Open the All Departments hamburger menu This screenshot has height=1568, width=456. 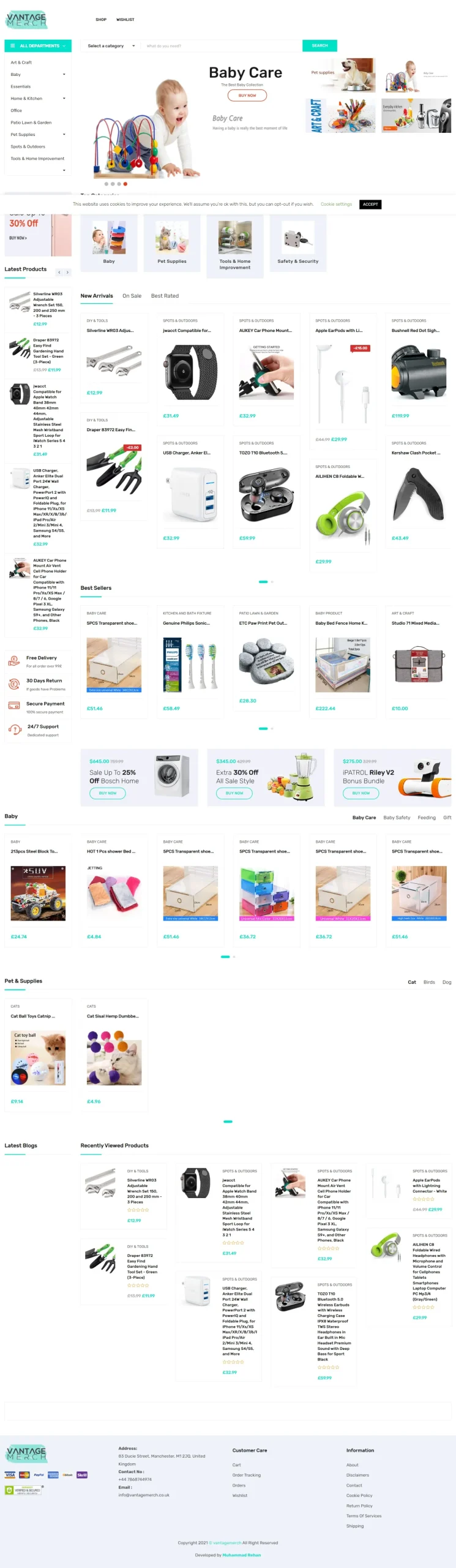tap(38, 46)
